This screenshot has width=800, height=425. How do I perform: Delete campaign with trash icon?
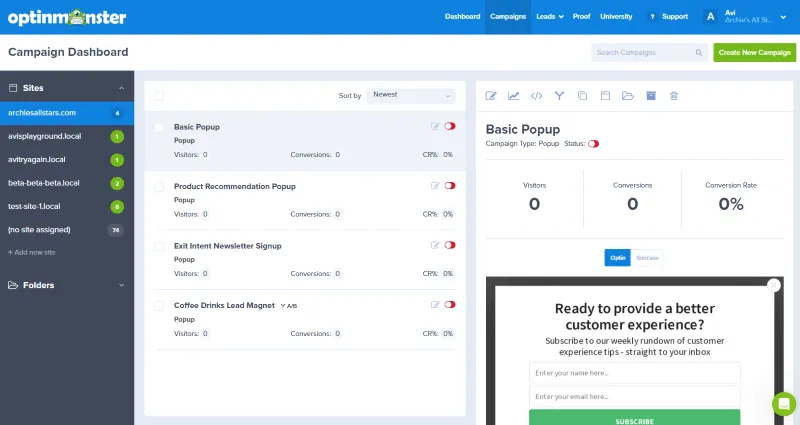tap(674, 96)
